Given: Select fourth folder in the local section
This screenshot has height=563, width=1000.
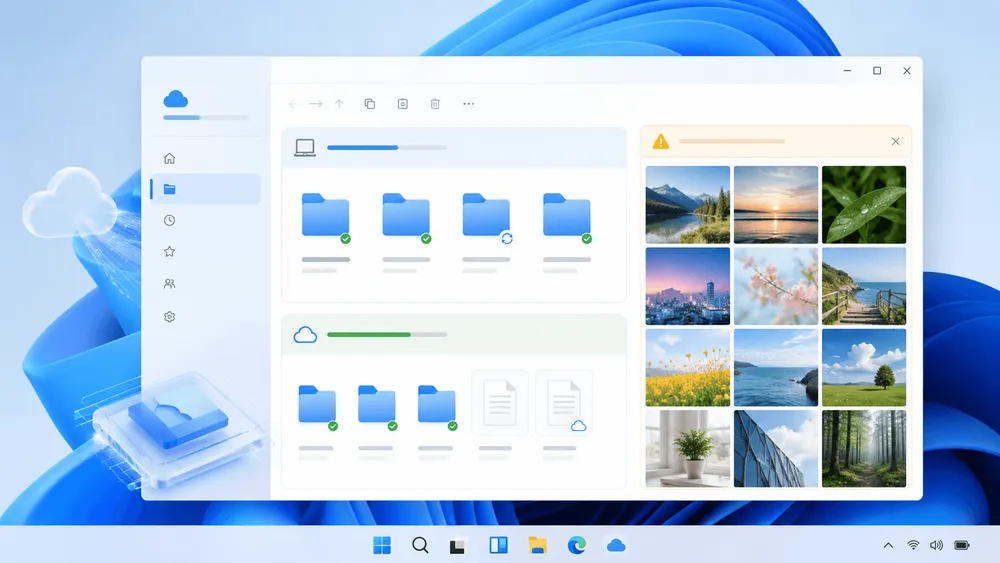Looking at the screenshot, I should (567, 218).
